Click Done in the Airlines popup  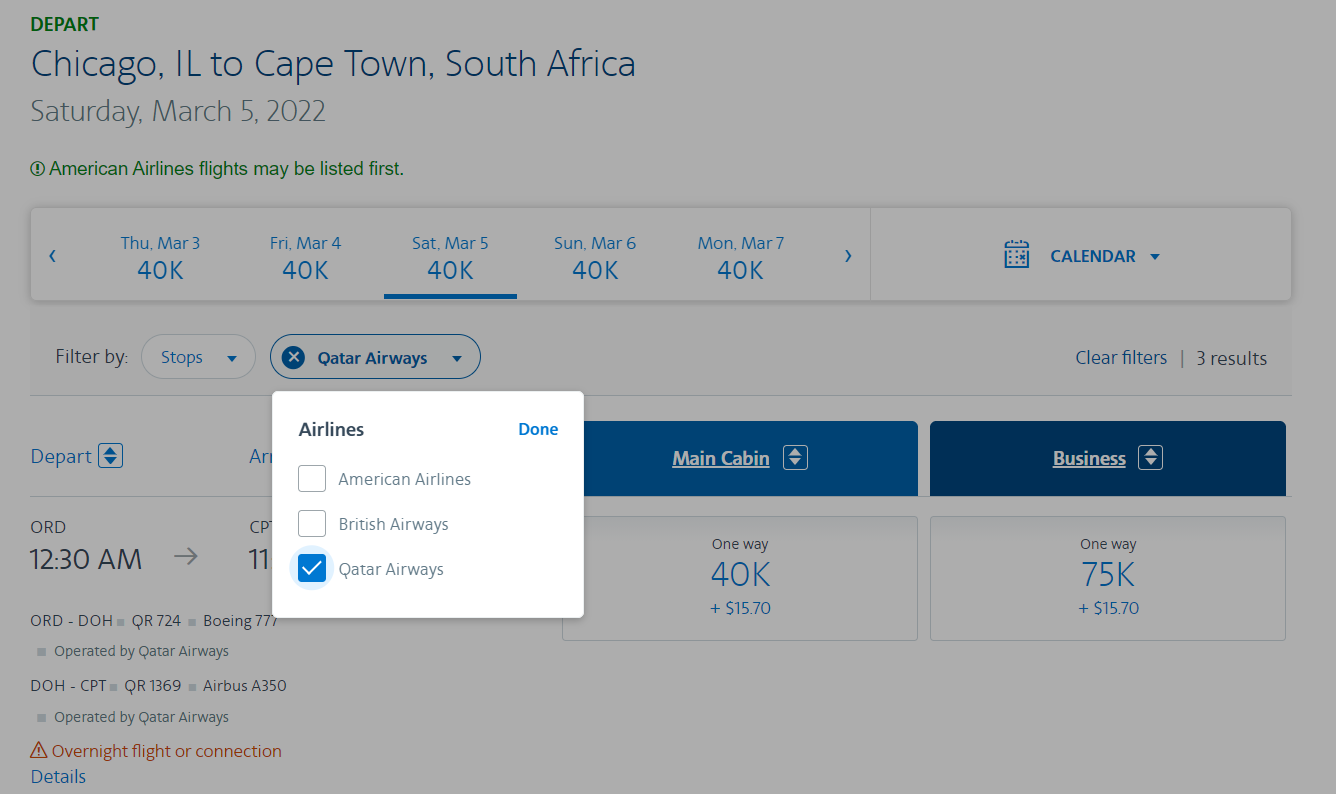tap(538, 429)
